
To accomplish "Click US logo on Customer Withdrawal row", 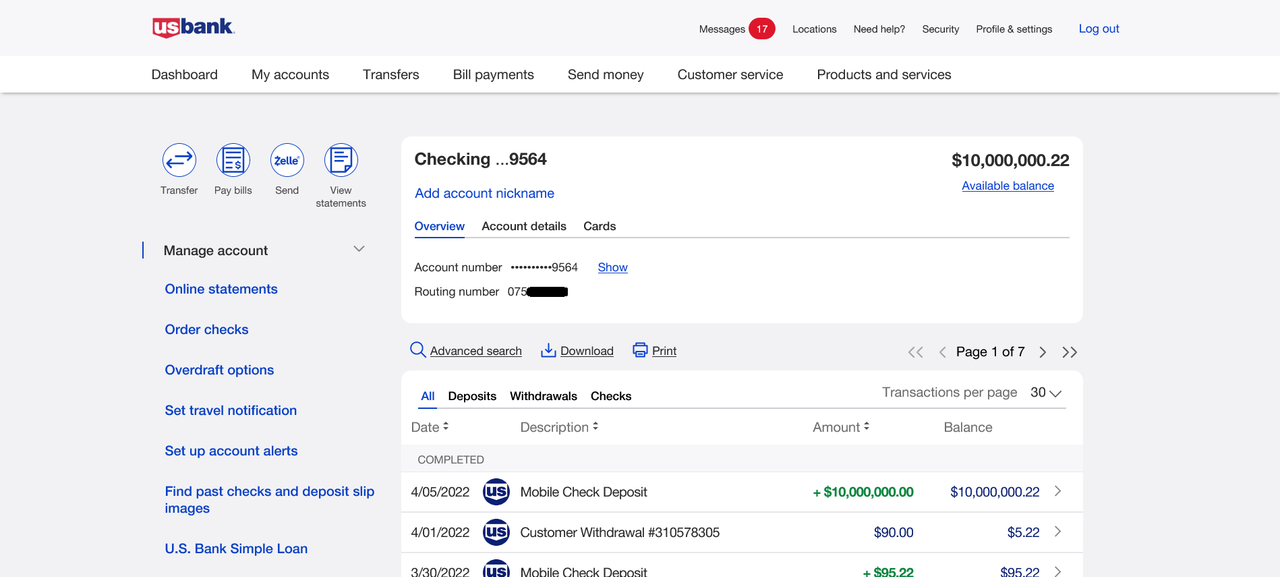I will click(496, 532).
